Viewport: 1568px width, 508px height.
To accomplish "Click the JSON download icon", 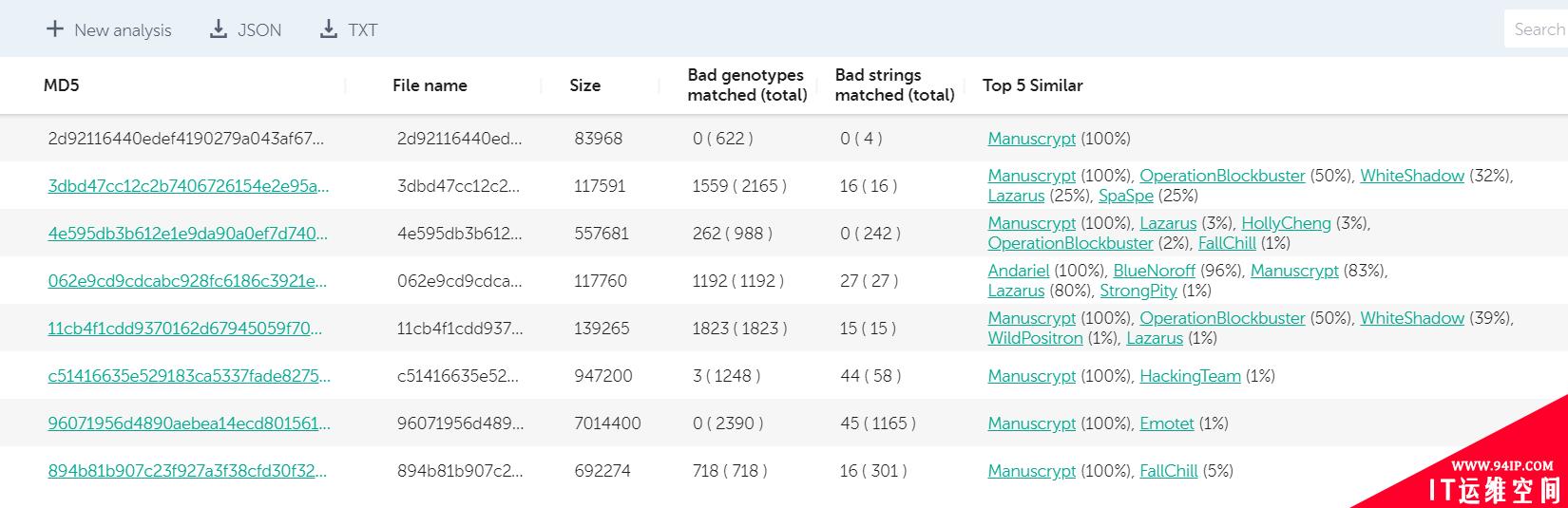I will 219,29.
